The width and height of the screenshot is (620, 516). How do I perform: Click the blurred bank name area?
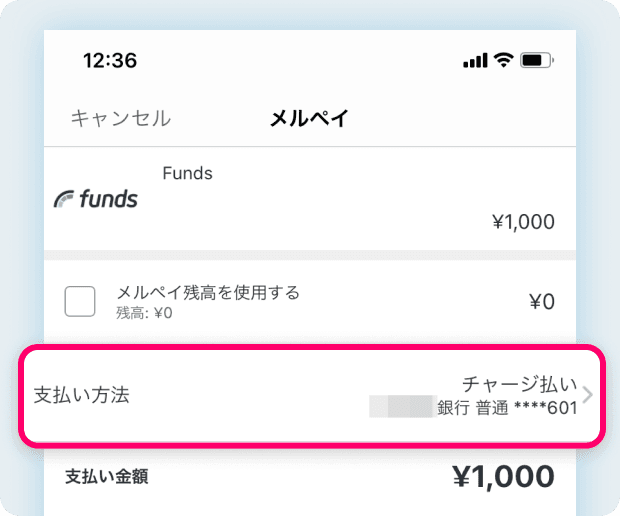coord(403,406)
